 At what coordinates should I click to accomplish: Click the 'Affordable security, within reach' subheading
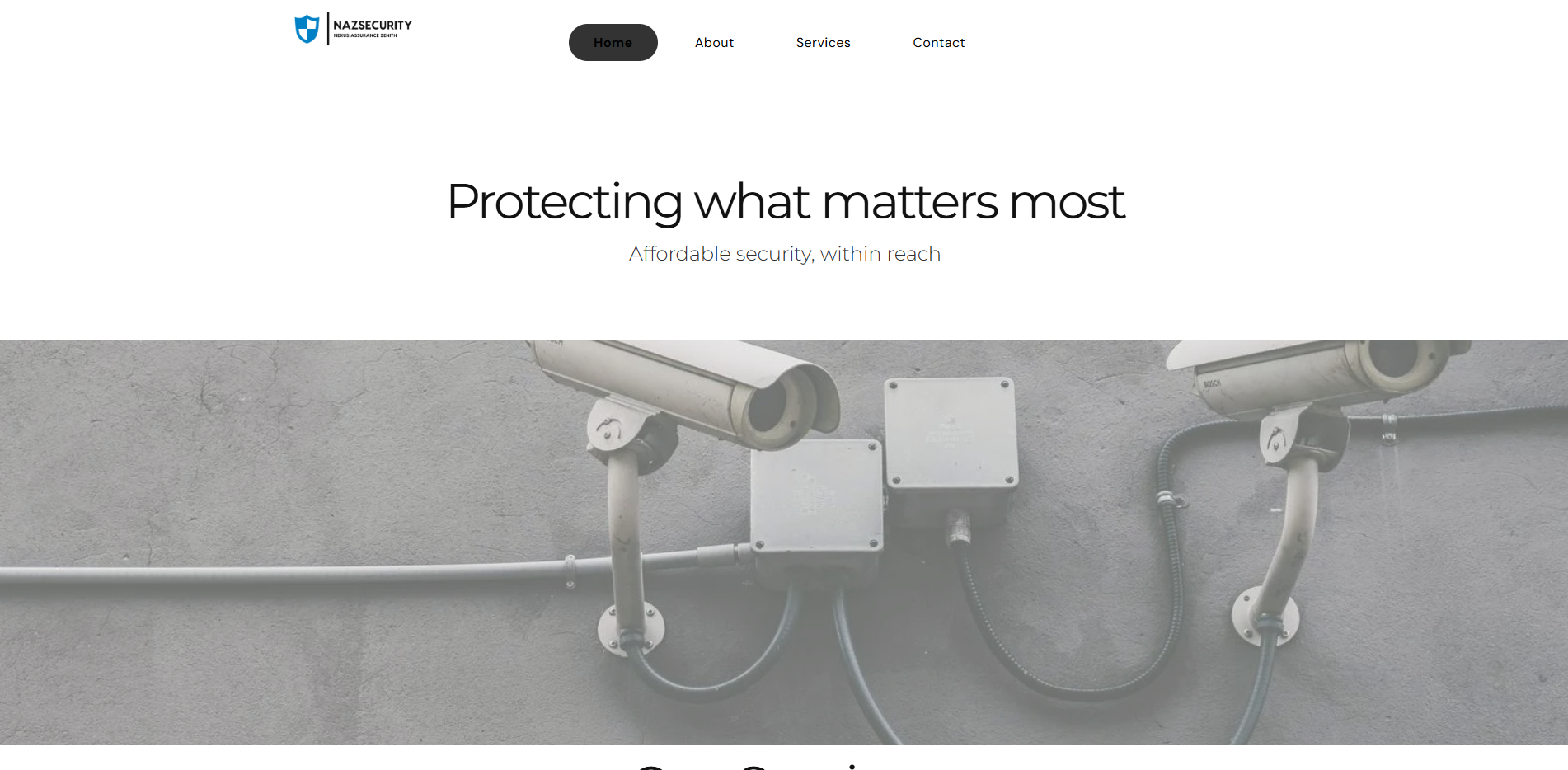coord(785,254)
